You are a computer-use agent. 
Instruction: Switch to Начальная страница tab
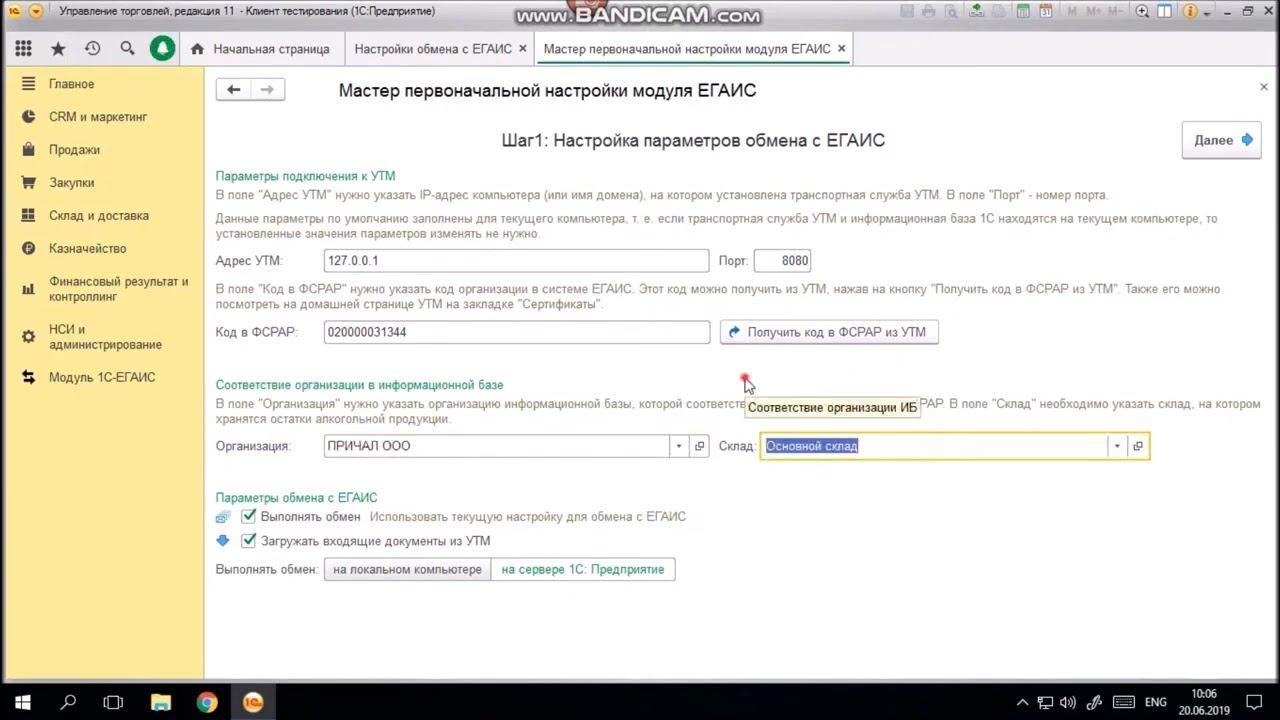(260, 48)
